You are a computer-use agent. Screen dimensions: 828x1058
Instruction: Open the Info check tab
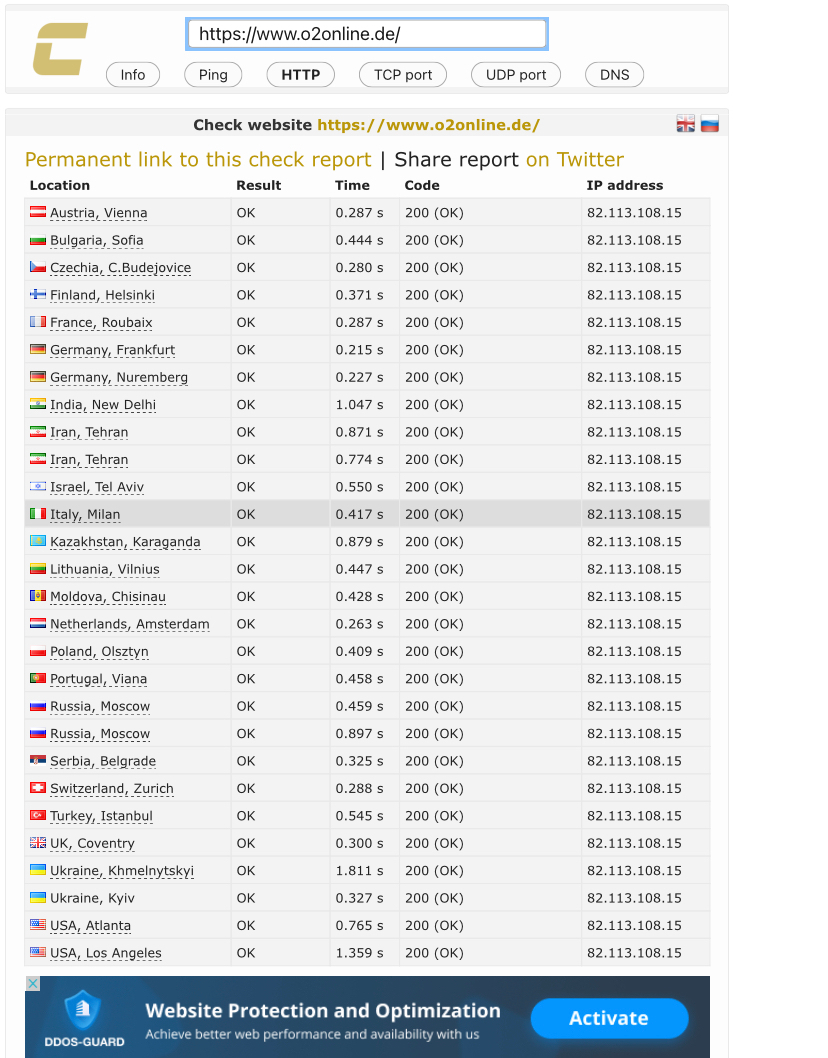click(x=133, y=75)
